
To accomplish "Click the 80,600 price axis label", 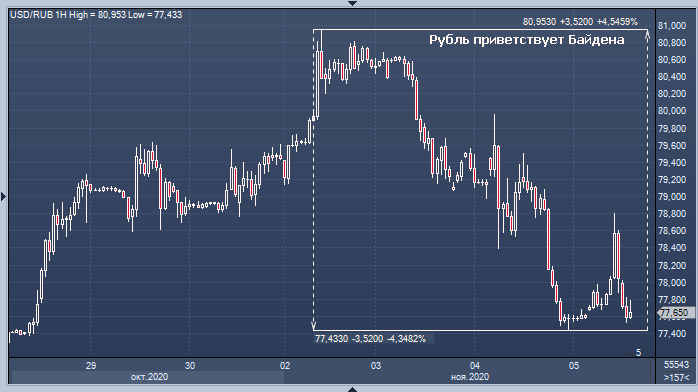I will pyautogui.click(x=672, y=60).
